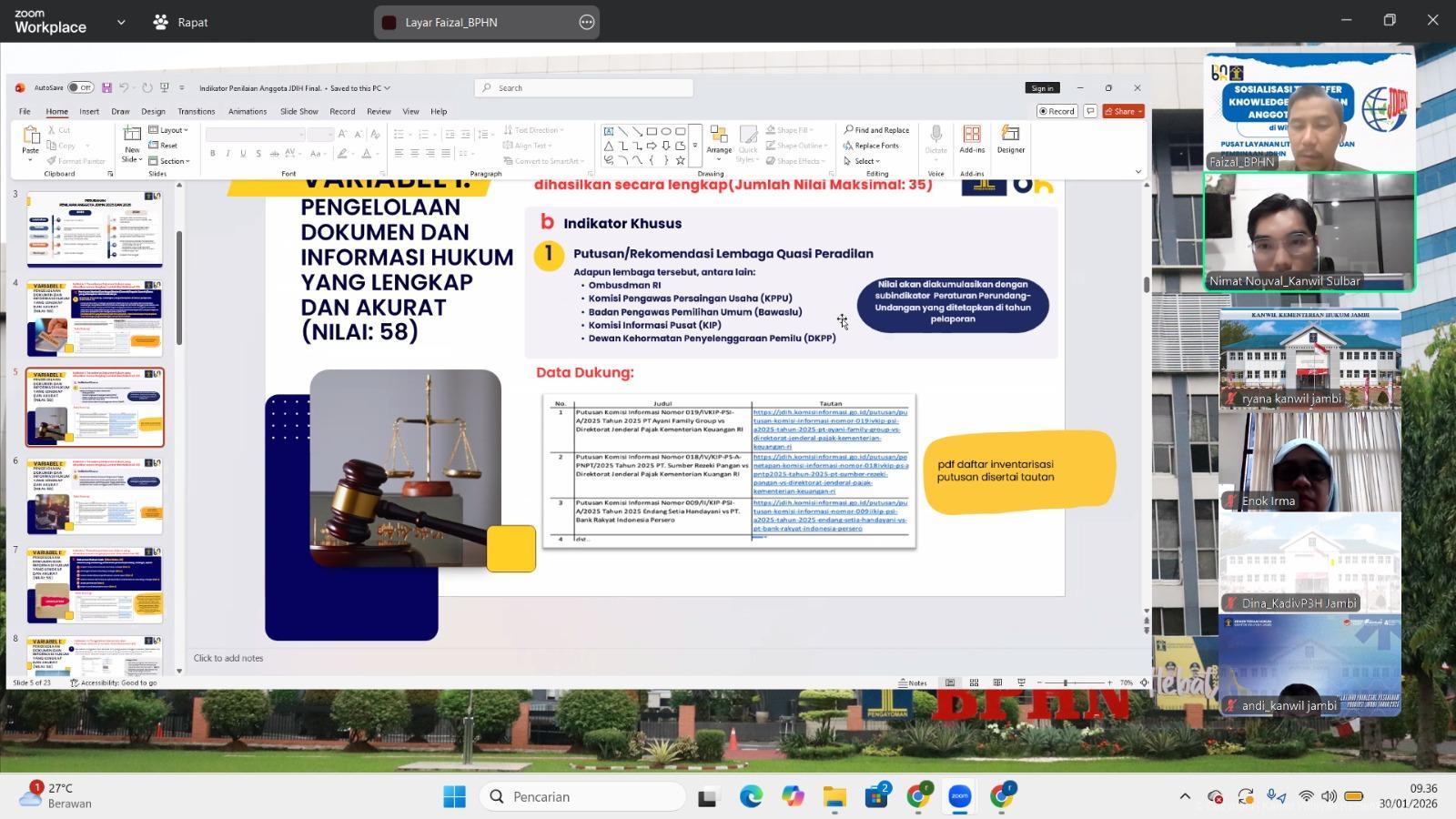
Task: Open Zoom app in Windows taskbar
Action: [x=959, y=796]
